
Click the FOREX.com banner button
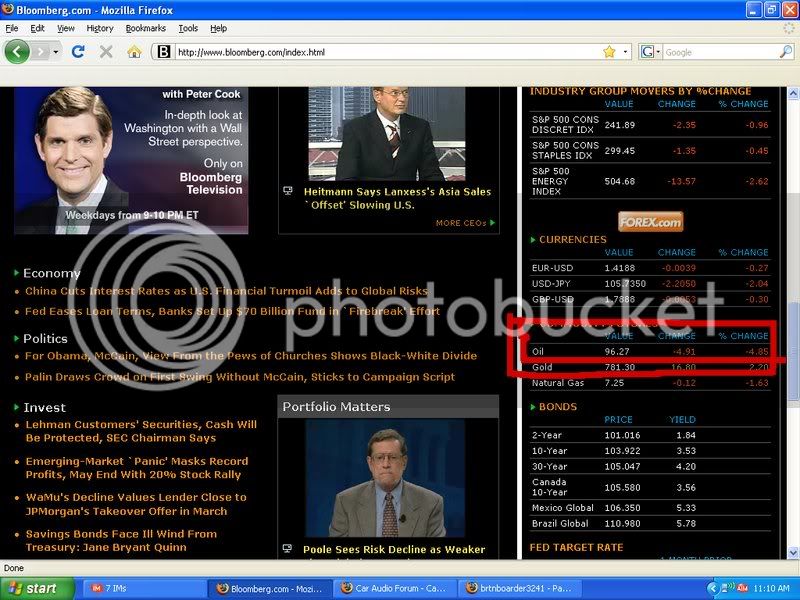click(x=651, y=222)
